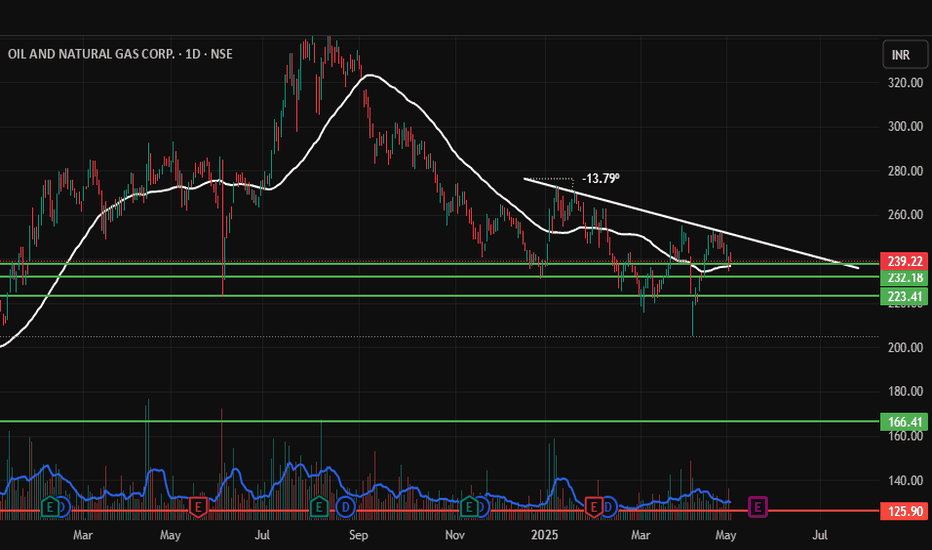Click the Mar label following 2025
This screenshot has height=550, width=932.
click(640, 535)
